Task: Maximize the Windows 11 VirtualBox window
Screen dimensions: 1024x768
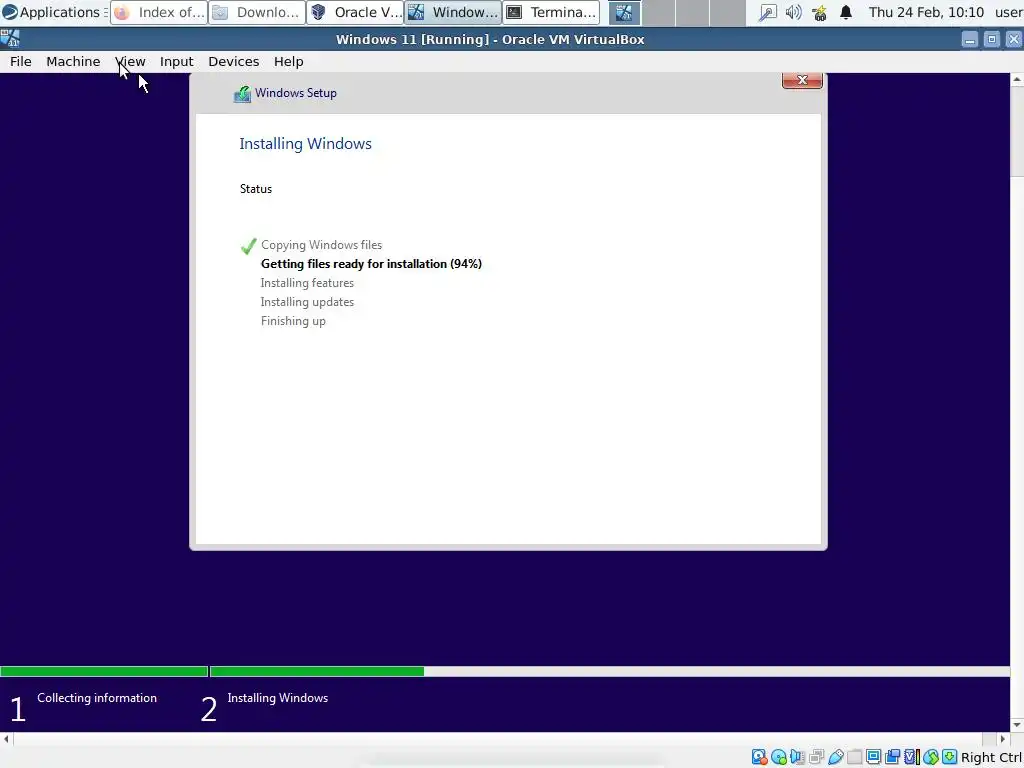Action: pos(991,39)
